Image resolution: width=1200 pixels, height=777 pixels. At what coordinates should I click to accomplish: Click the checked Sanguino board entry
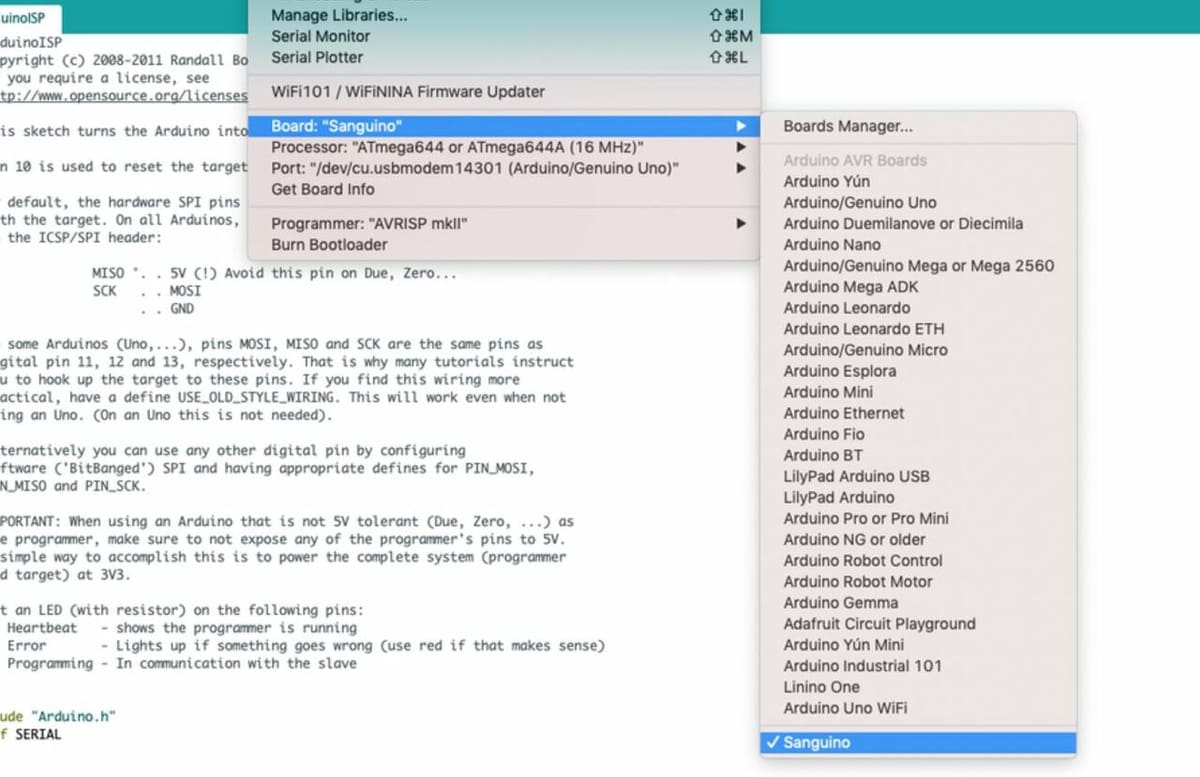(x=918, y=742)
